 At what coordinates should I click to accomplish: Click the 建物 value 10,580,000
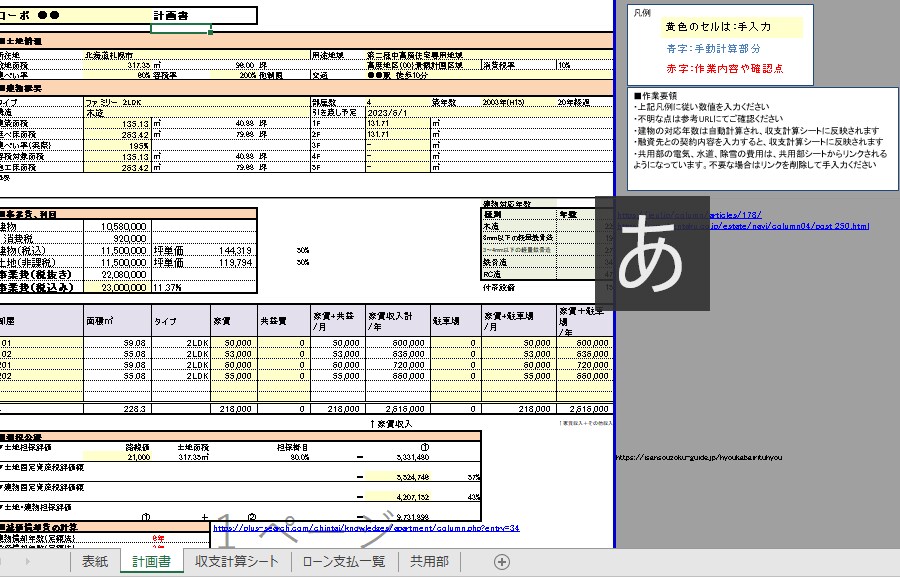(x=118, y=227)
